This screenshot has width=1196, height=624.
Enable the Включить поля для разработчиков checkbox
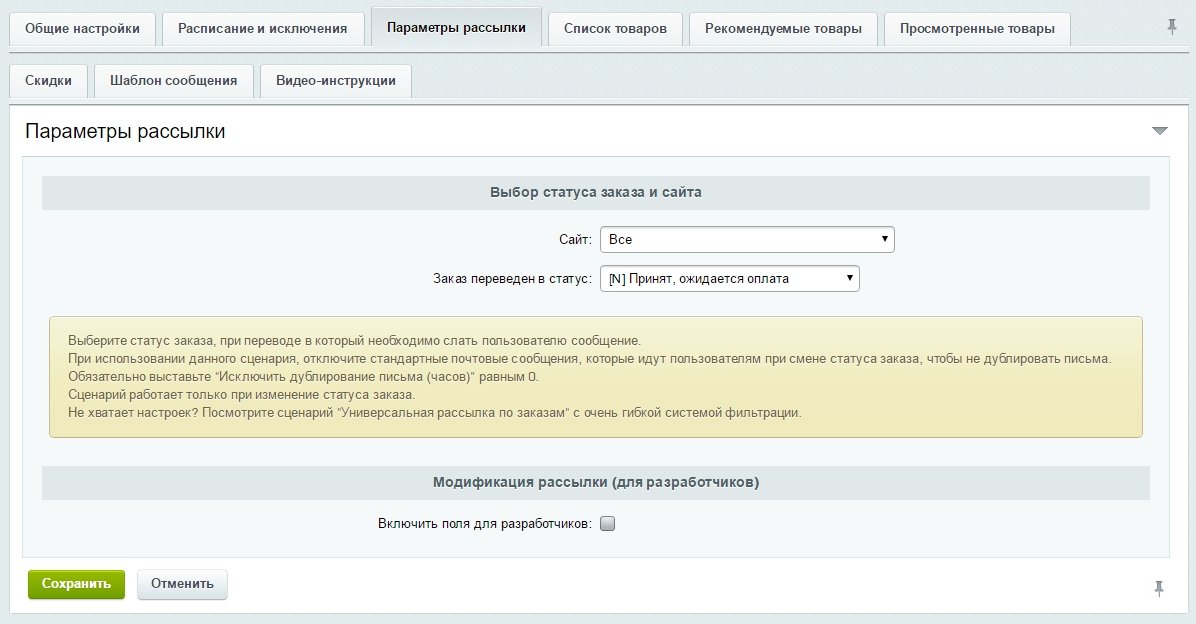coord(608,523)
